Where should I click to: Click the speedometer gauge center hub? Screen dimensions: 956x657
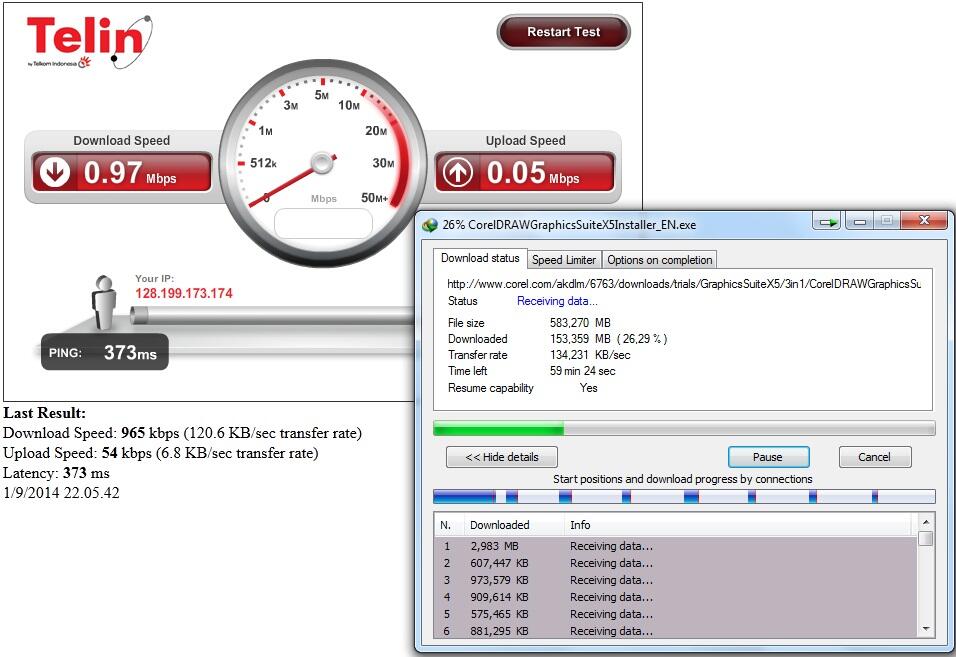tap(322, 162)
